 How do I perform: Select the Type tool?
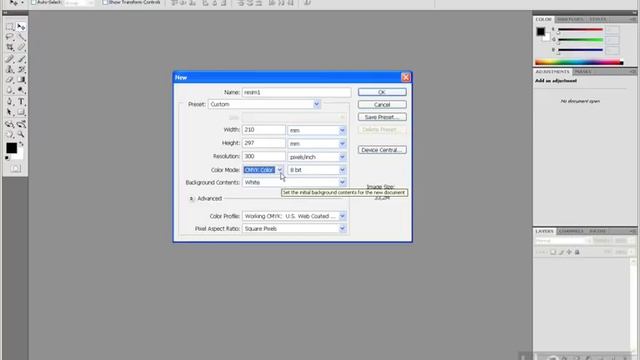pos(21,101)
